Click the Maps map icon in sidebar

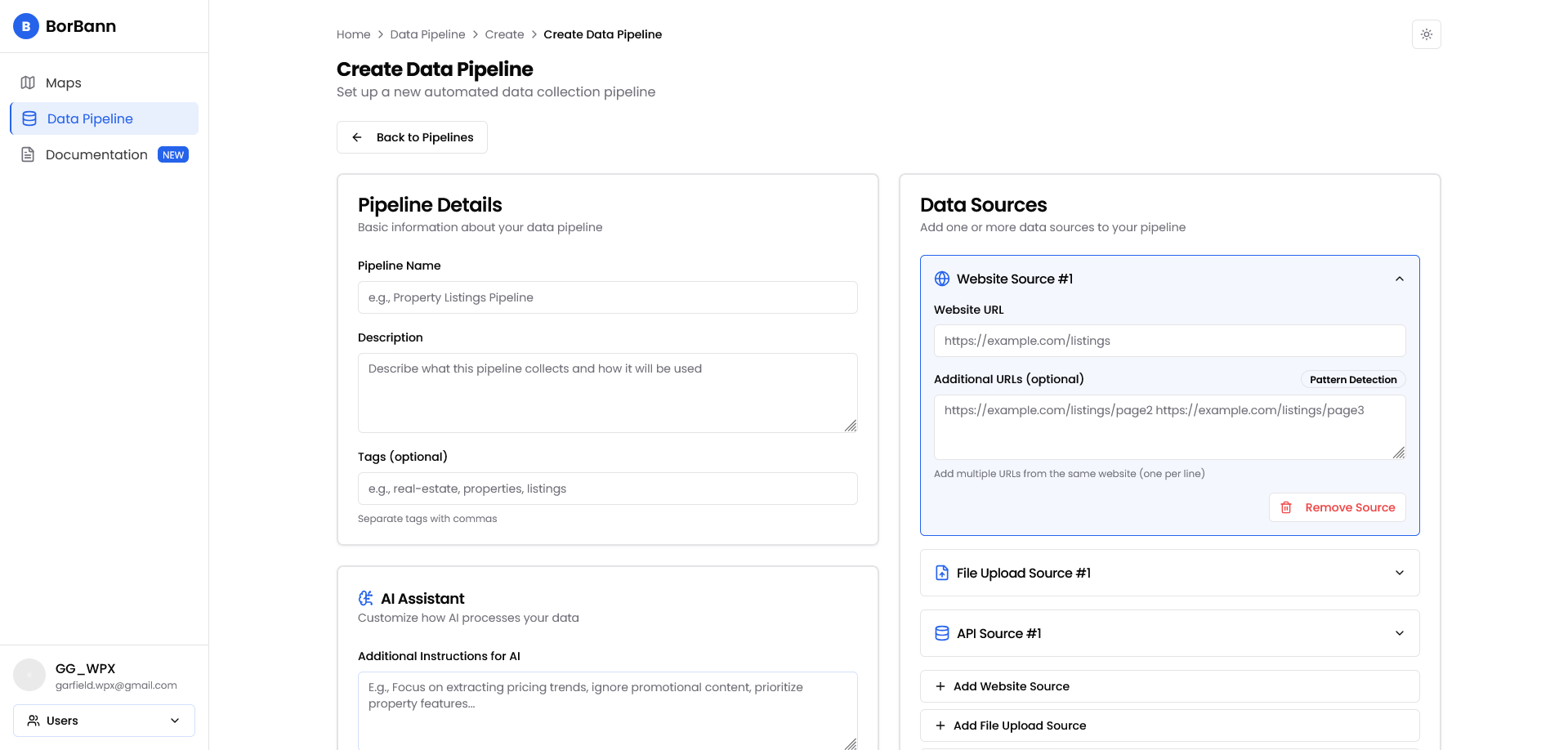pyautogui.click(x=28, y=83)
